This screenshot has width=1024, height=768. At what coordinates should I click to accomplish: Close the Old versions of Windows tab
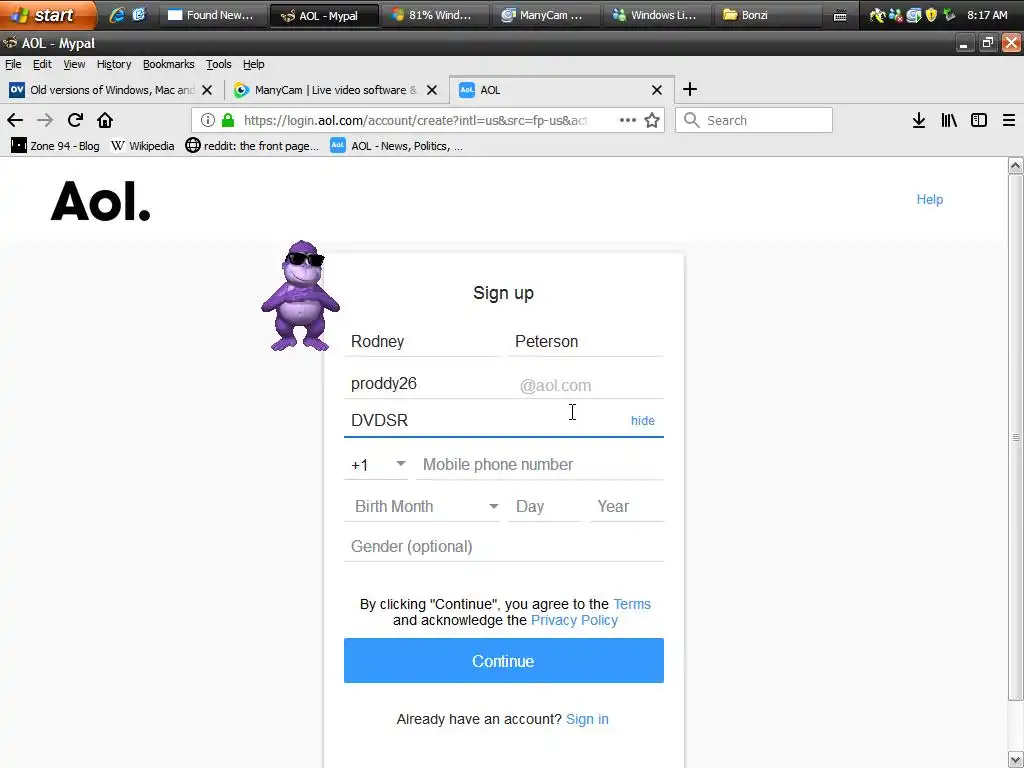(207, 90)
